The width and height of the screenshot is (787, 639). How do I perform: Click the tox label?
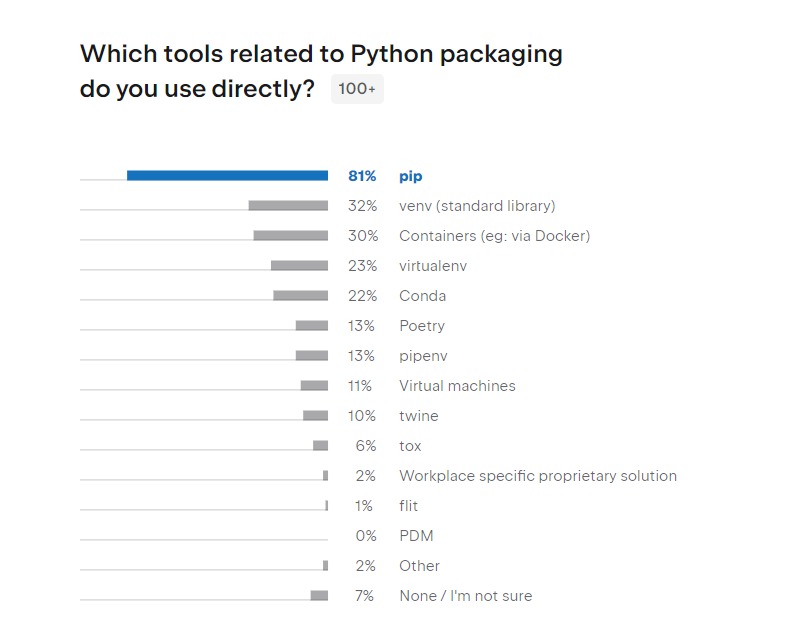(410, 446)
